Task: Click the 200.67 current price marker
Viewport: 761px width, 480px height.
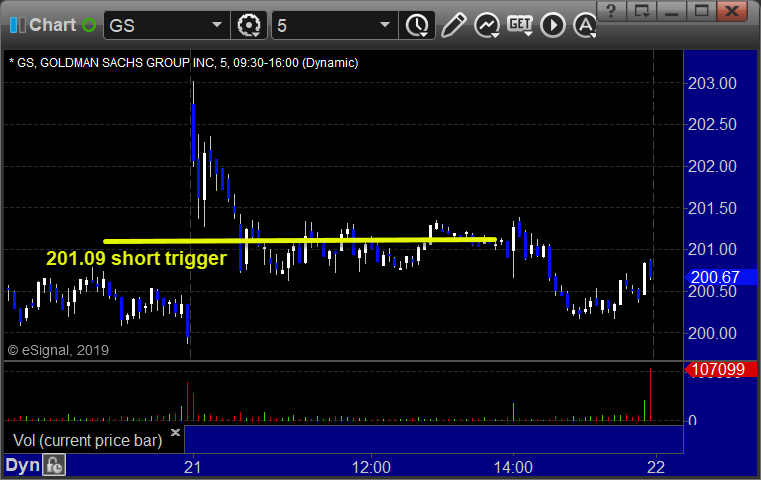Action: point(720,277)
